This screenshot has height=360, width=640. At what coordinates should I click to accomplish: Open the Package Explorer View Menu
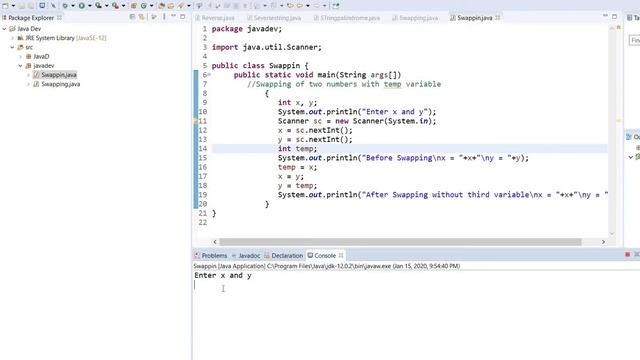tap(164, 17)
